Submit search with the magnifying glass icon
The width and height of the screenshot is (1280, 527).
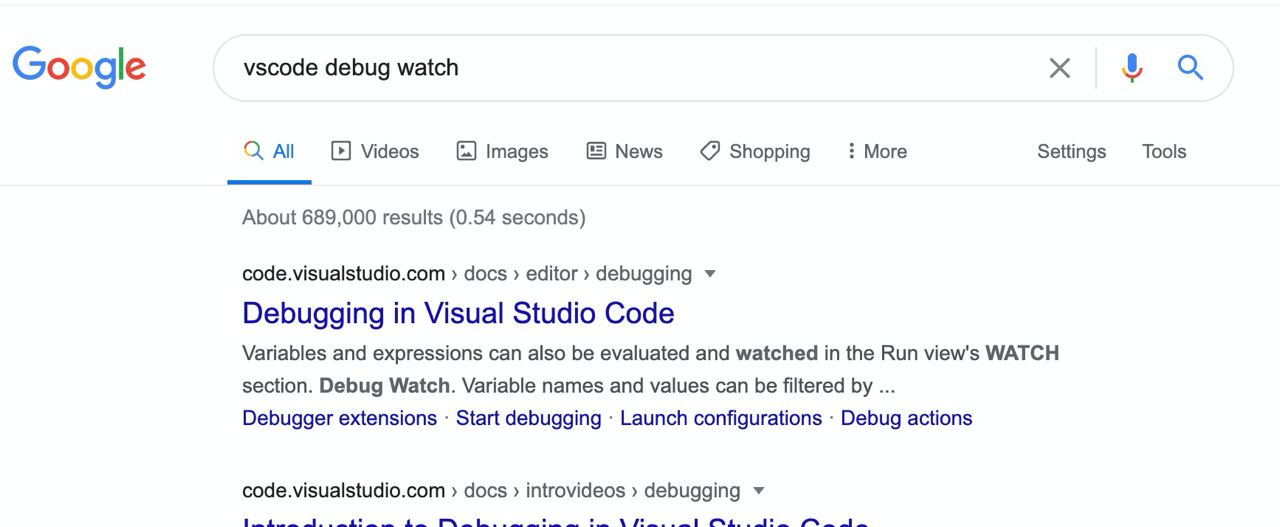coord(1190,68)
